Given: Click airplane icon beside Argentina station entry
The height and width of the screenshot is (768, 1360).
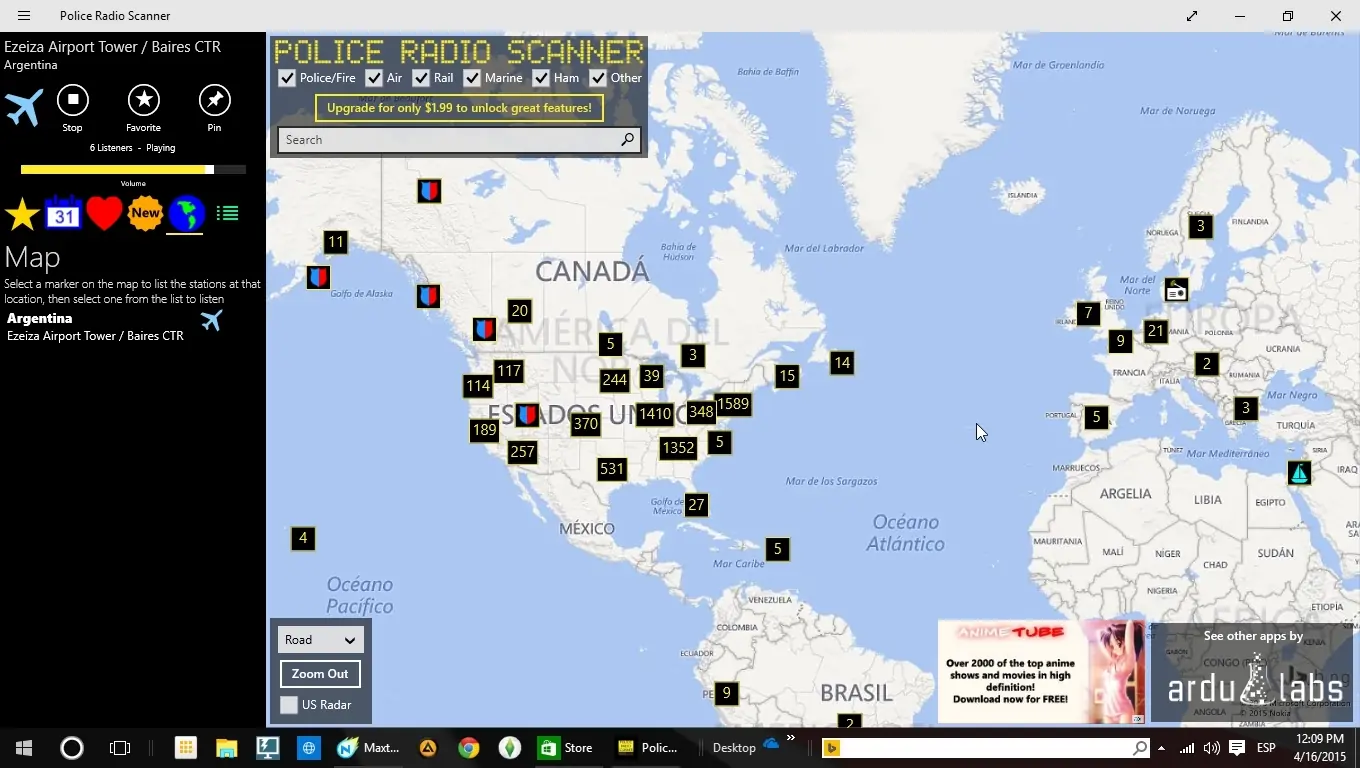Looking at the screenshot, I should coord(211,320).
